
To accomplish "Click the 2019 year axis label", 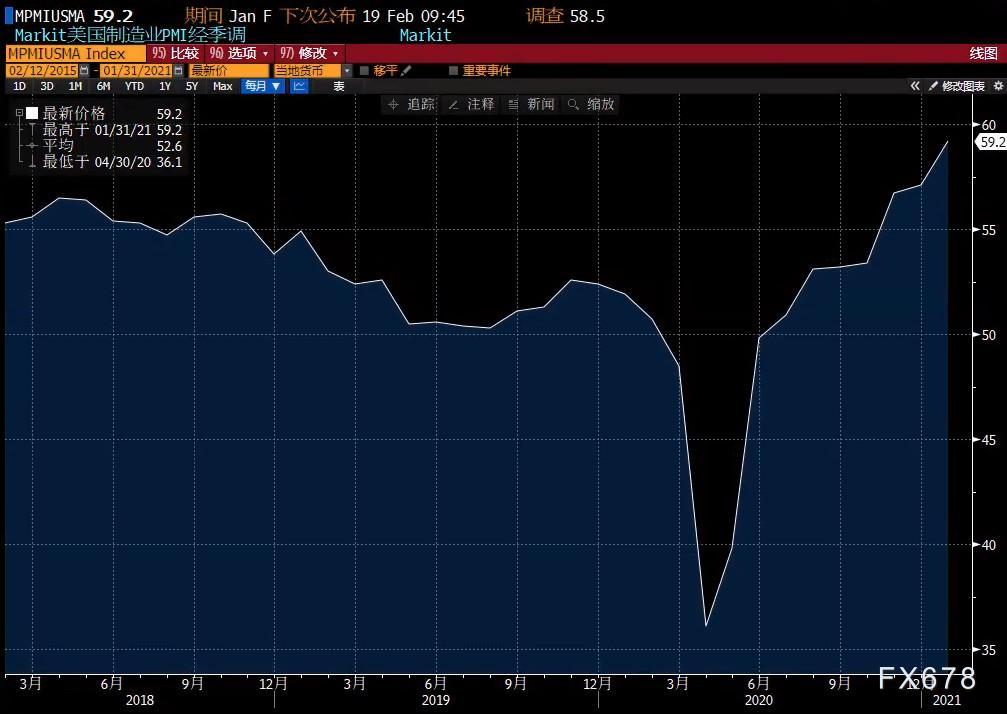I will click(x=435, y=700).
